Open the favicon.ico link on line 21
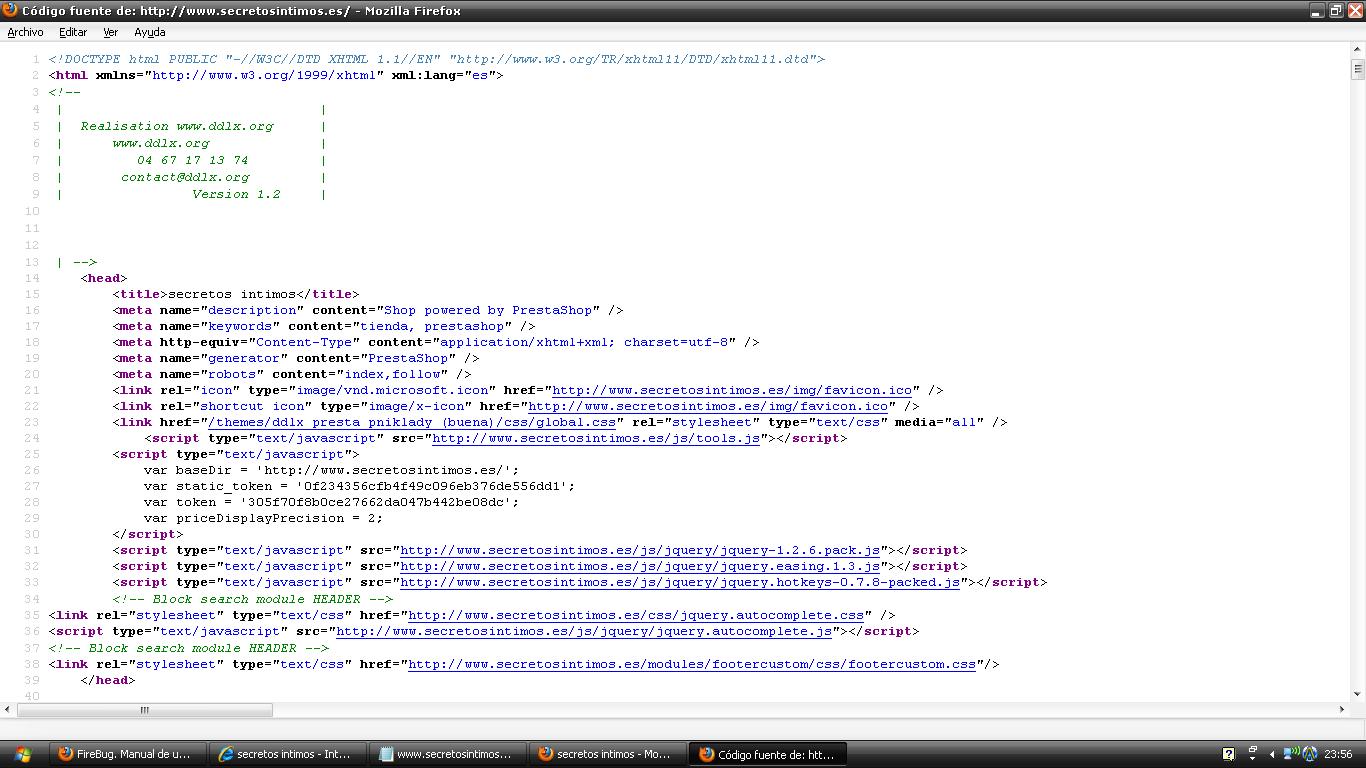1366x768 pixels. [732, 390]
